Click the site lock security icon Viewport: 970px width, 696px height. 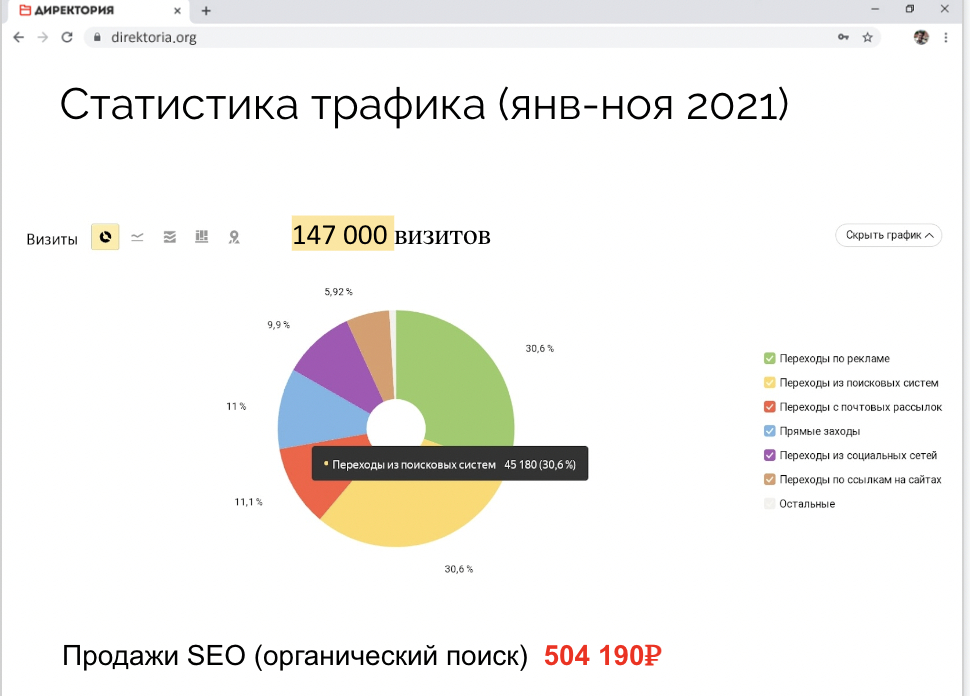coord(97,37)
